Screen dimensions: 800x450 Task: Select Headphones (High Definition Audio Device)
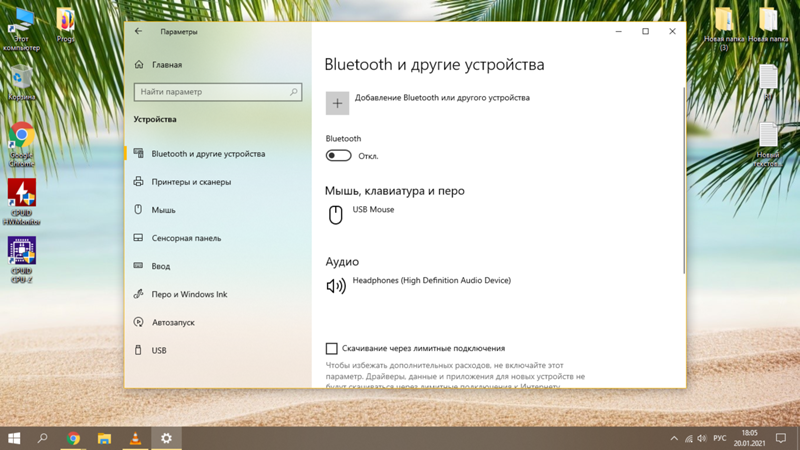[432, 280]
